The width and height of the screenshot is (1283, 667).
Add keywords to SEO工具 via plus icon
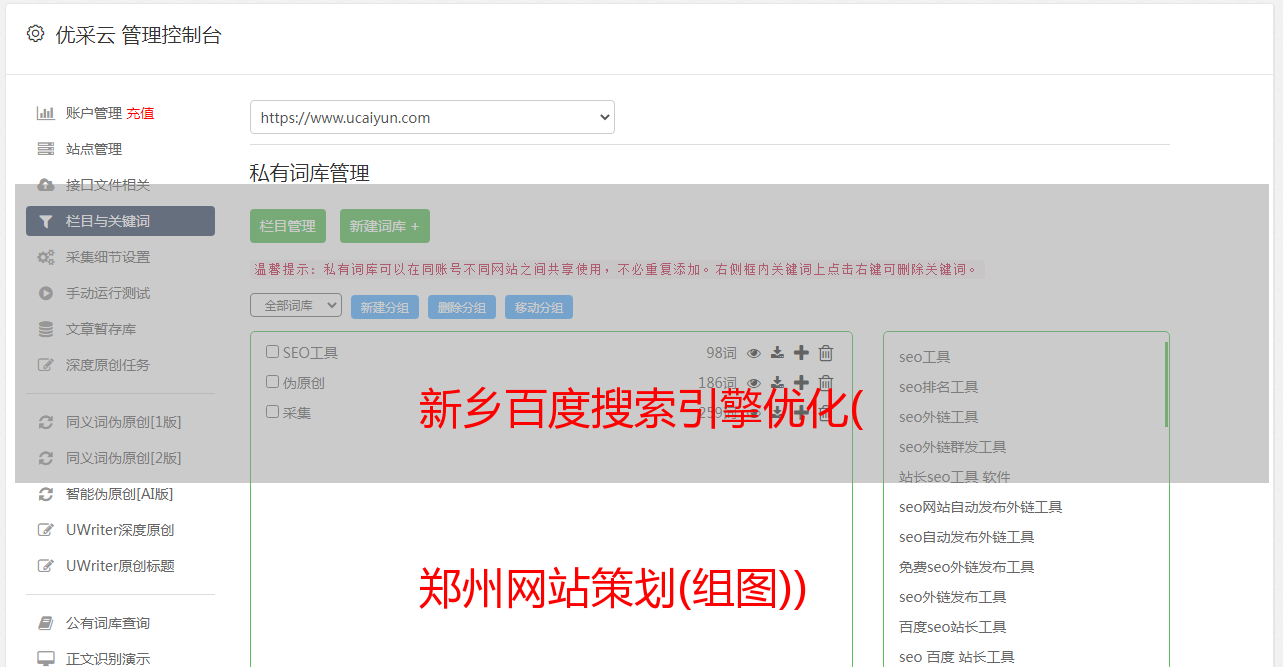pos(801,353)
